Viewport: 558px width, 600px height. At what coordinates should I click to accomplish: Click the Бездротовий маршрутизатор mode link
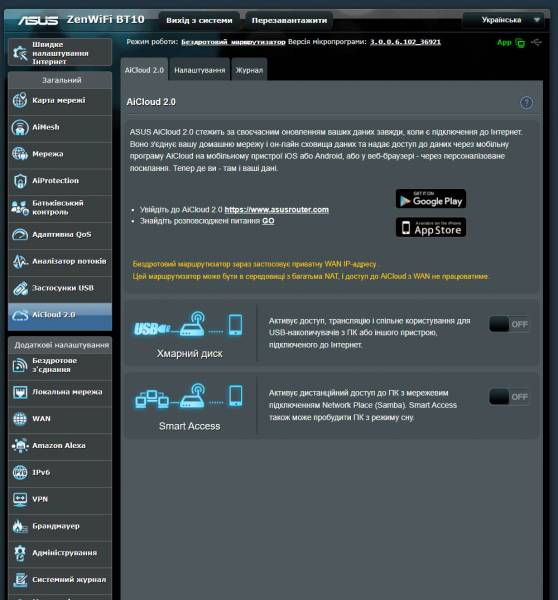[233, 42]
